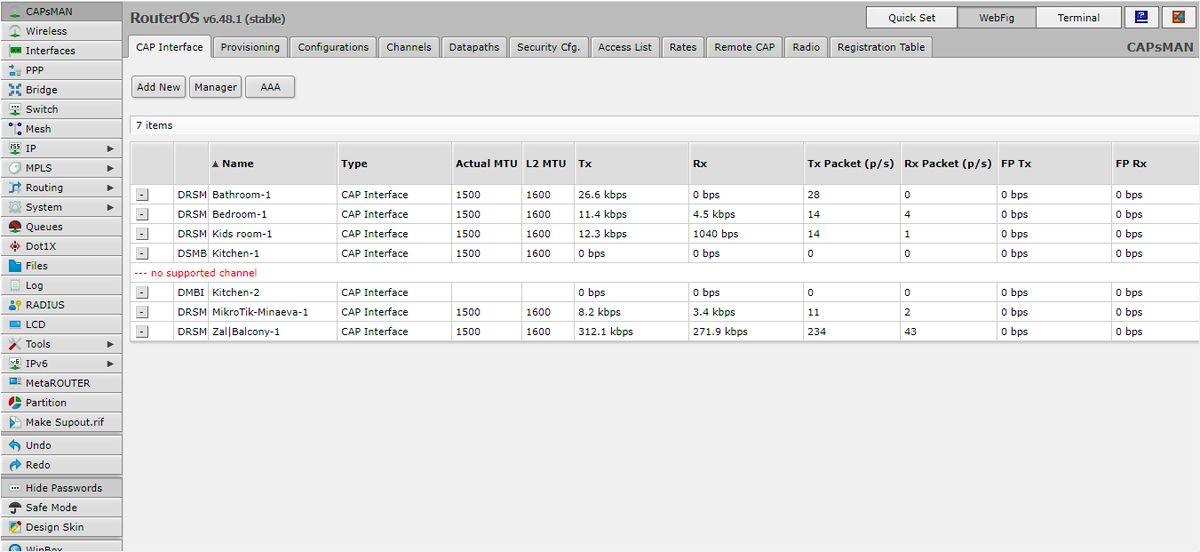1200x552 pixels.
Task: Click the Safe Mode umbrella icon
Action: coord(15,508)
